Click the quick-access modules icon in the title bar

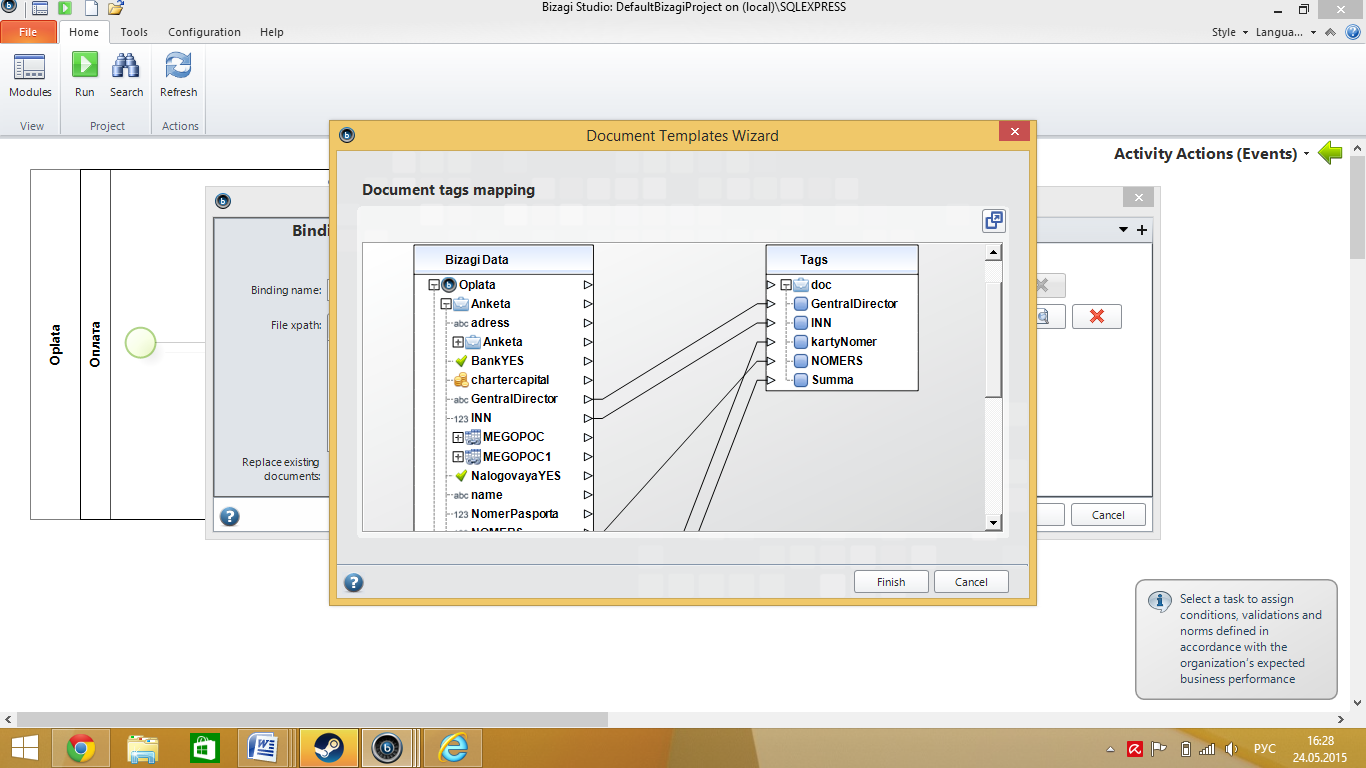40,9
